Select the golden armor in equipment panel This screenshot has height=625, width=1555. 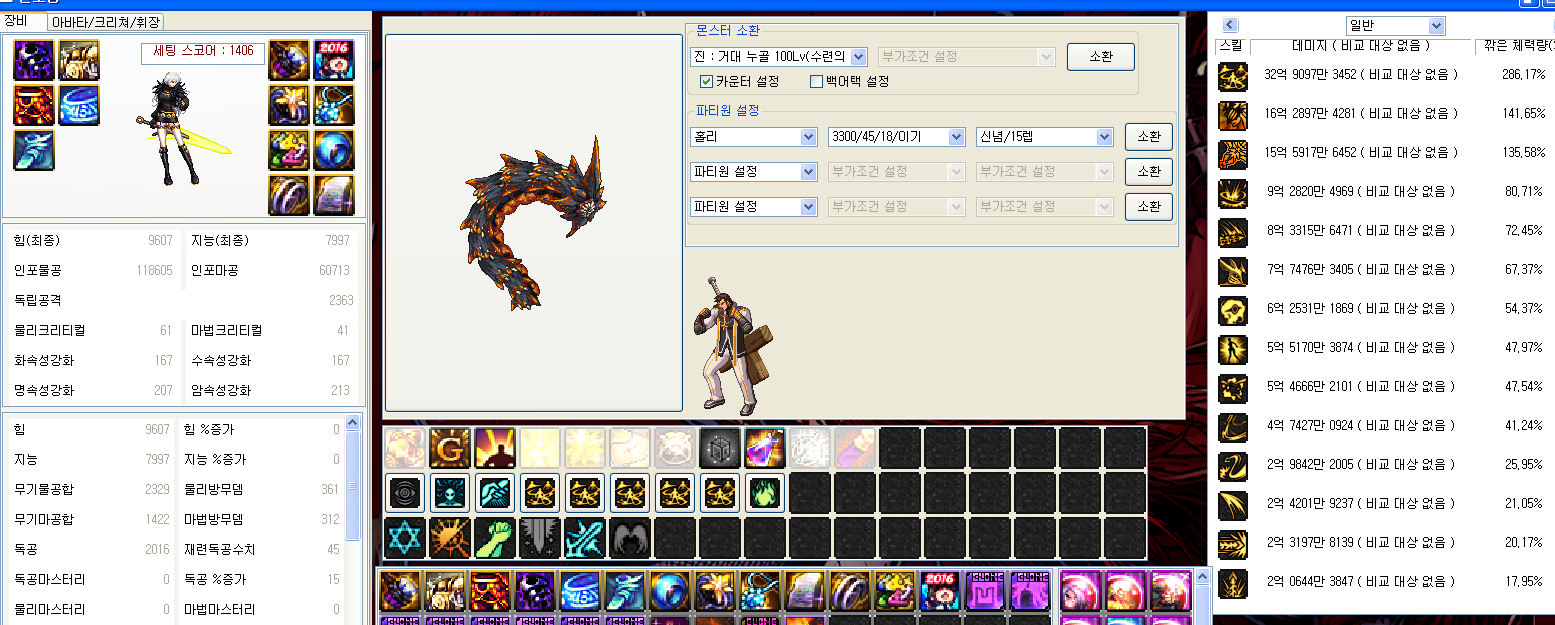[78, 60]
